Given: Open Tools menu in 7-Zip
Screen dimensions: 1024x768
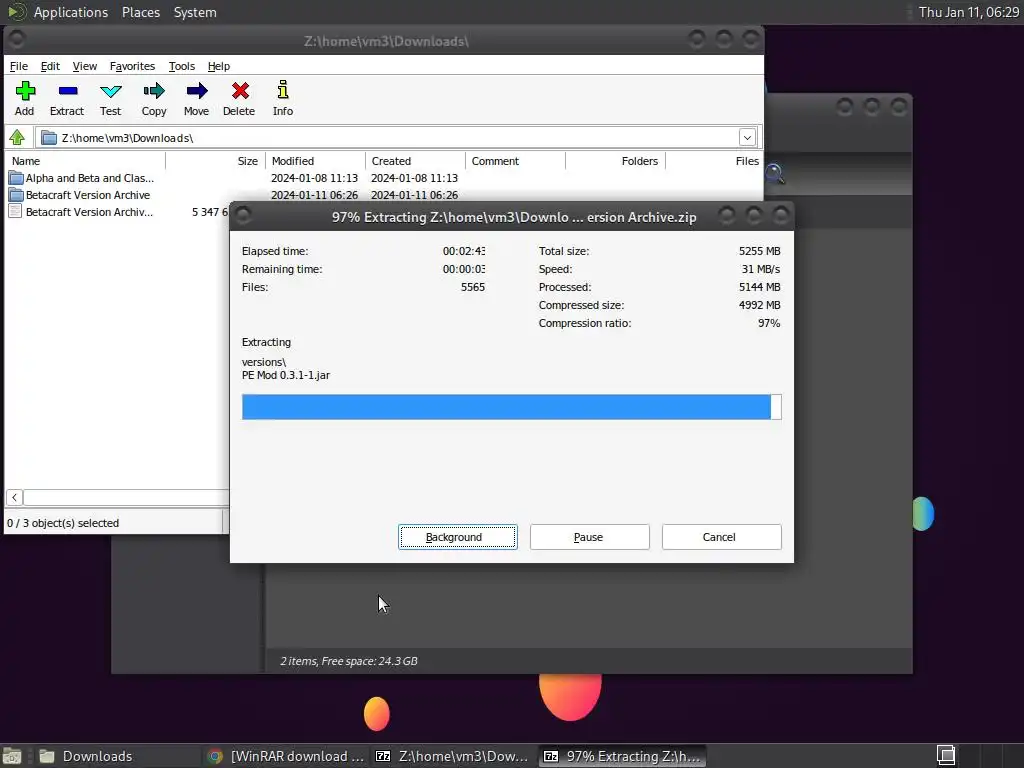Looking at the screenshot, I should point(182,66).
